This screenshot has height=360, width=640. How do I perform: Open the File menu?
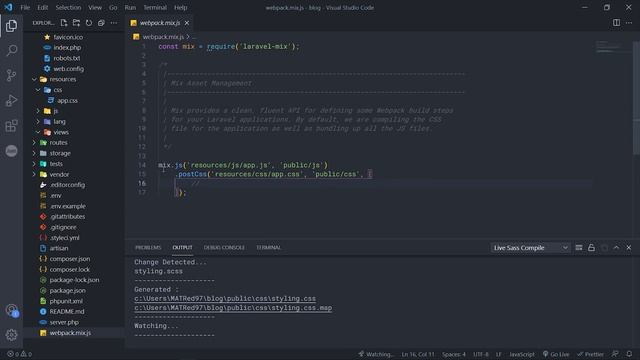(x=25, y=7)
